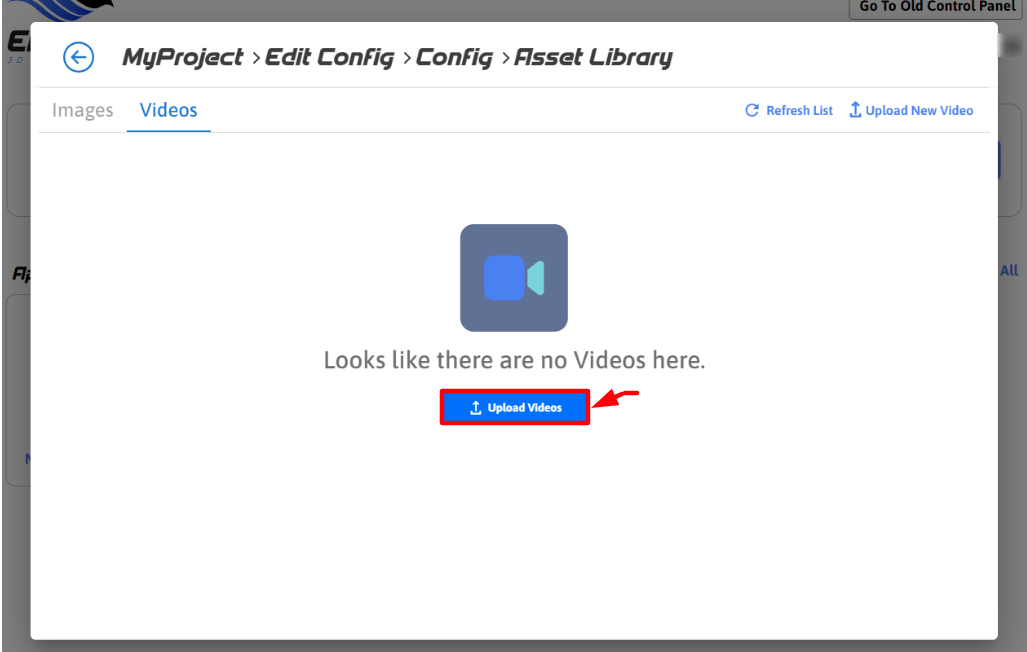
Task: Click the blue Upload Videos button
Action: 515,407
